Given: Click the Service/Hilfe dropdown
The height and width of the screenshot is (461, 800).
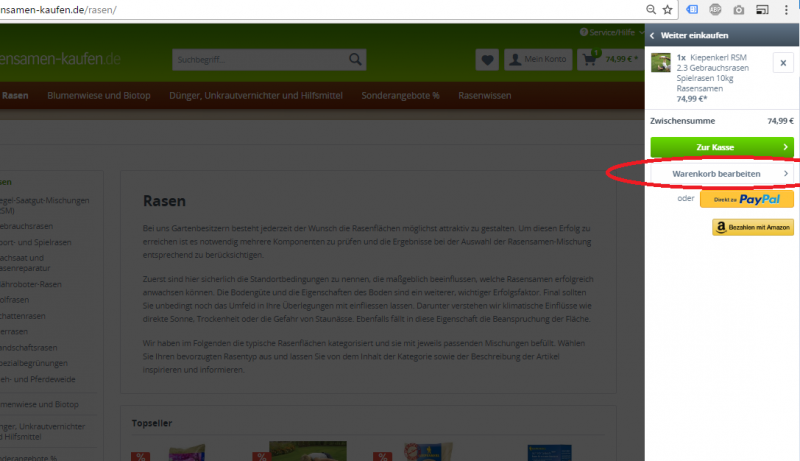Looking at the screenshot, I should [611, 33].
